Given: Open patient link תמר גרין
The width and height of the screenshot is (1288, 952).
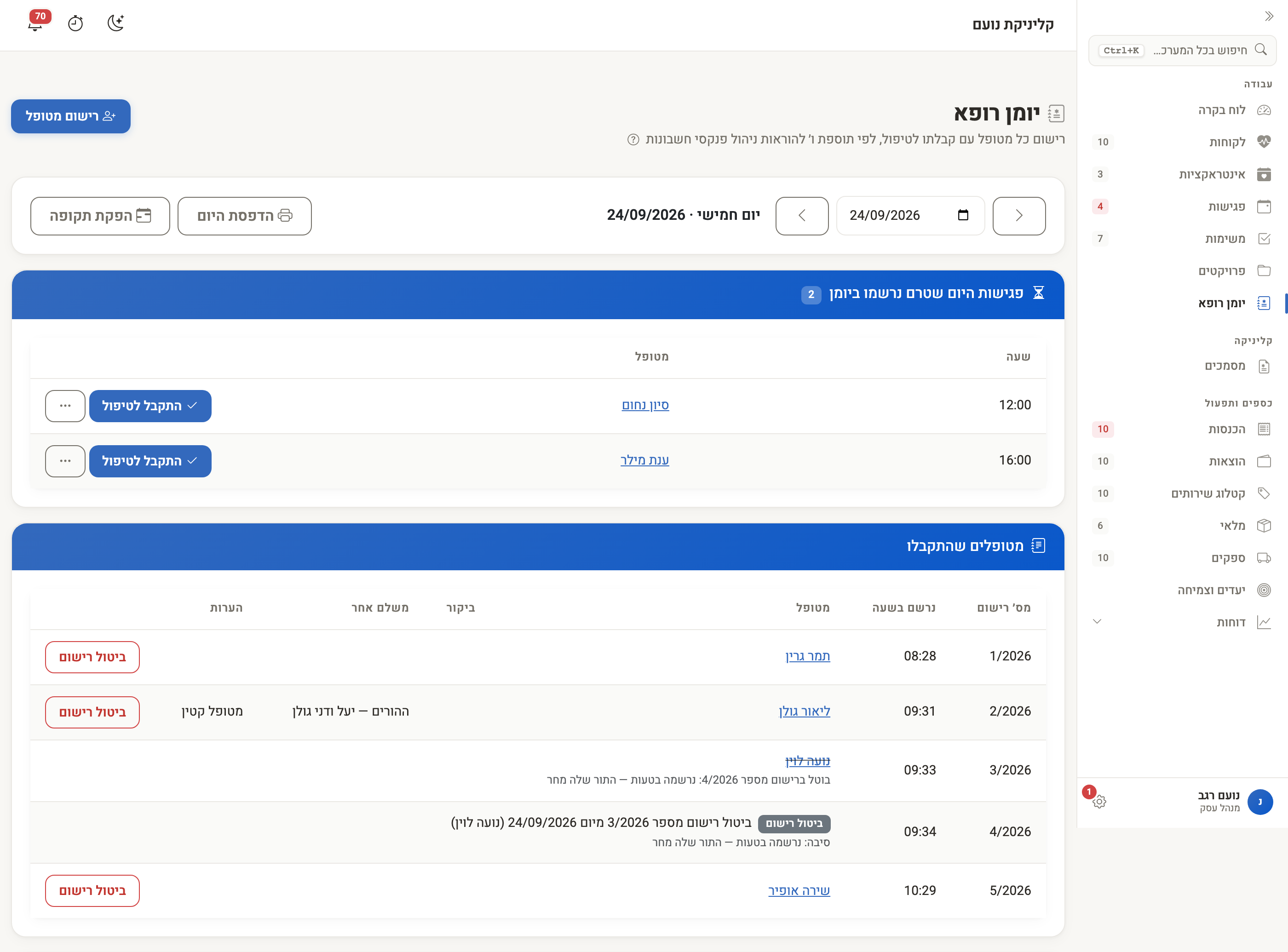Looking at the screenshot, I should [807, 656].
